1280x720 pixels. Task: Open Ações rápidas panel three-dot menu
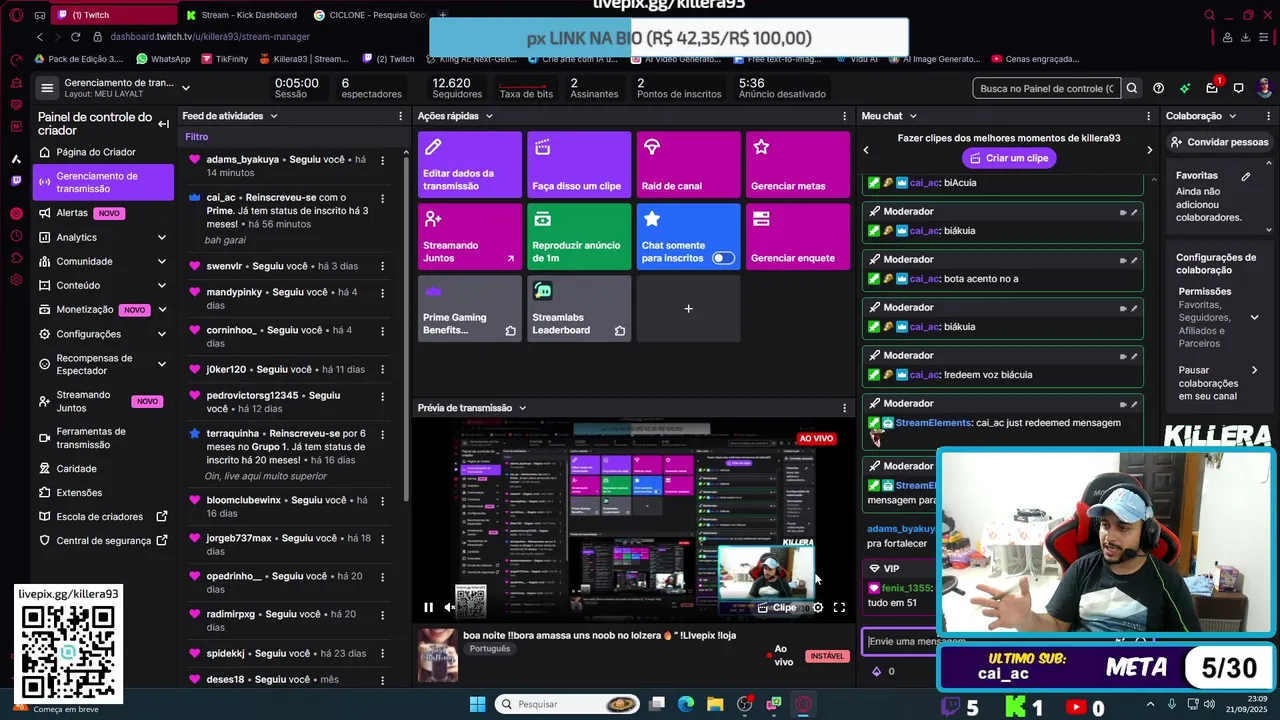click(844, 116)
